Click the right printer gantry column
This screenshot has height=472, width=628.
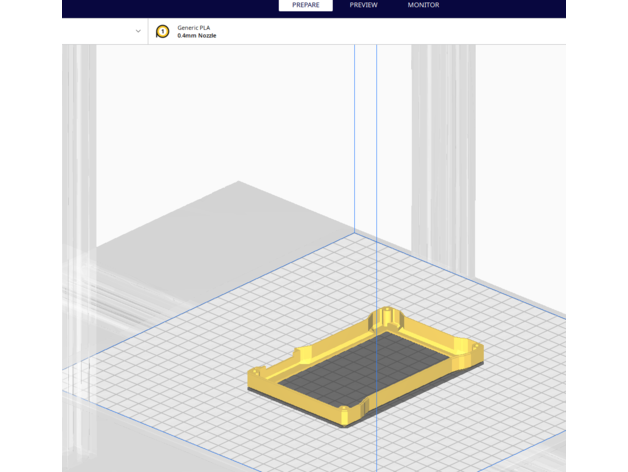point(442,150)
